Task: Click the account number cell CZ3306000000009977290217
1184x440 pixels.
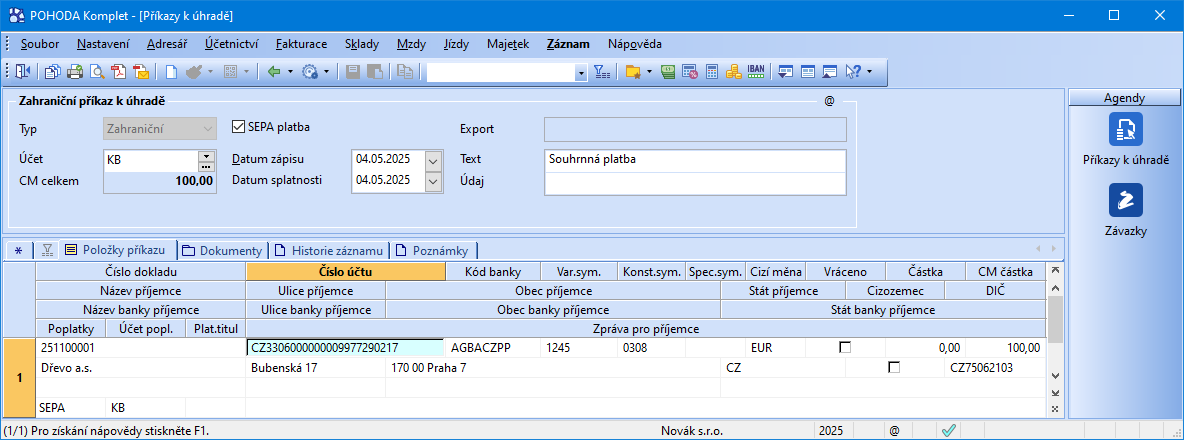Action: tap(345, 348)
